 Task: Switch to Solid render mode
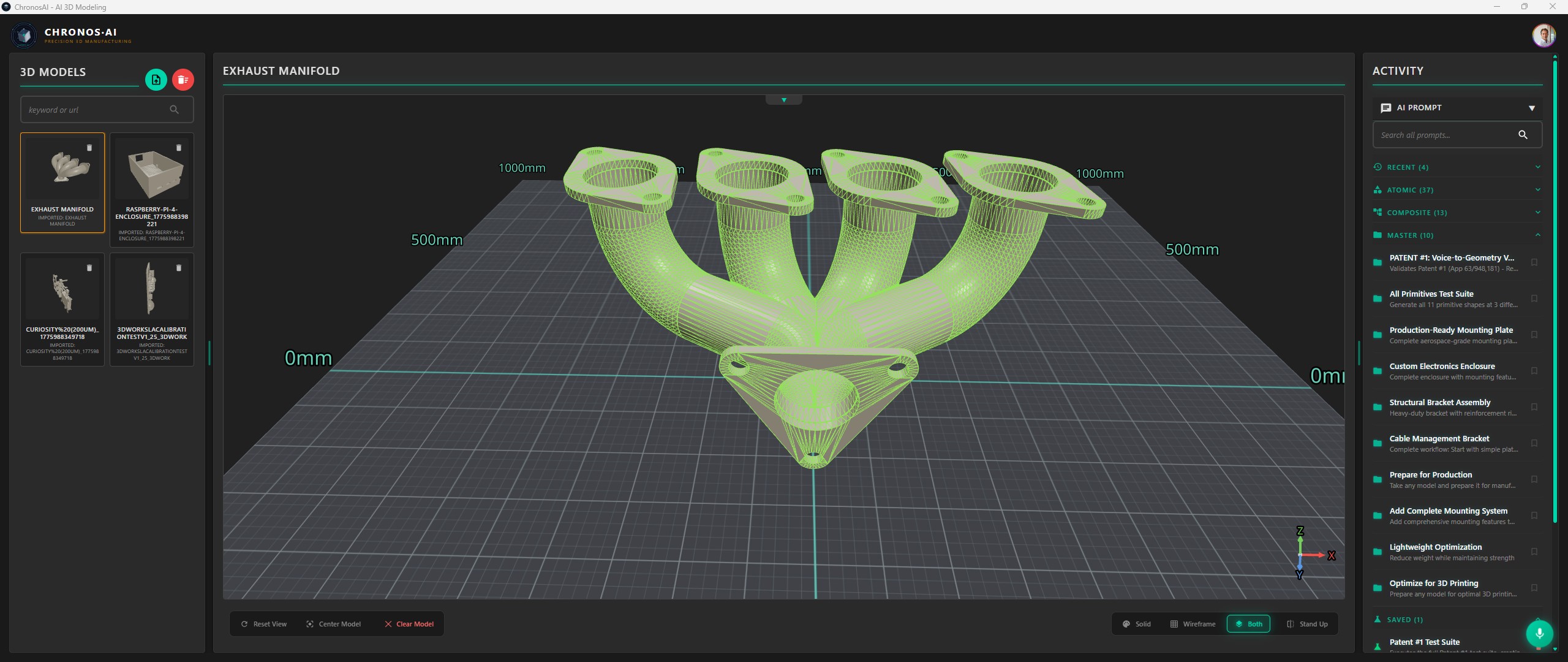(x=1136, y=624)
